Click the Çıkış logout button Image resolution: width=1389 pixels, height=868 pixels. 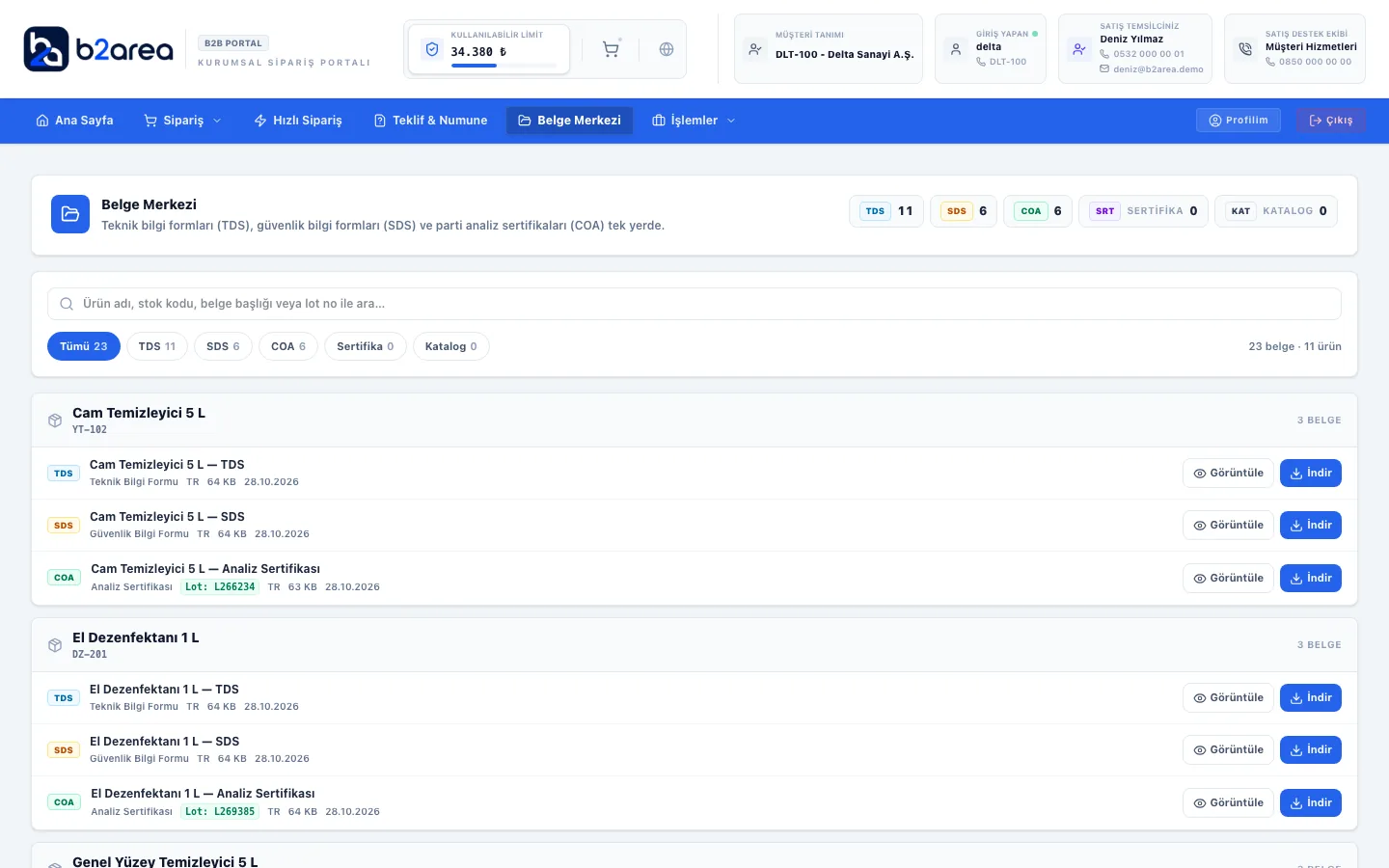pyautogui.click(x=1331, y=121)
